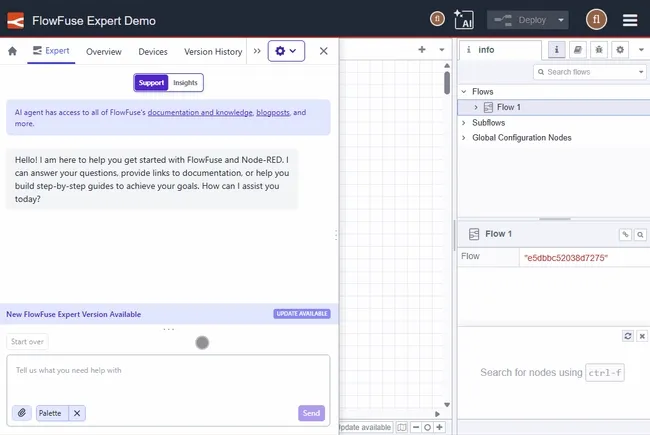
Task: Click the Start over button
Action: coord(27,342)
